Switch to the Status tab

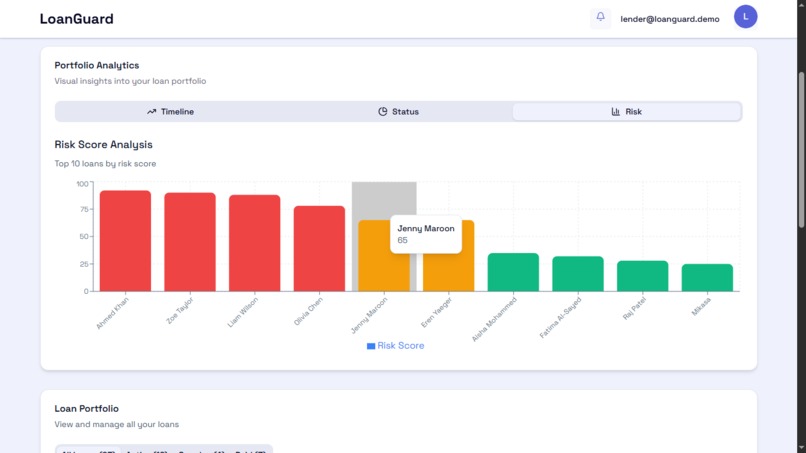tap(398, 112)
